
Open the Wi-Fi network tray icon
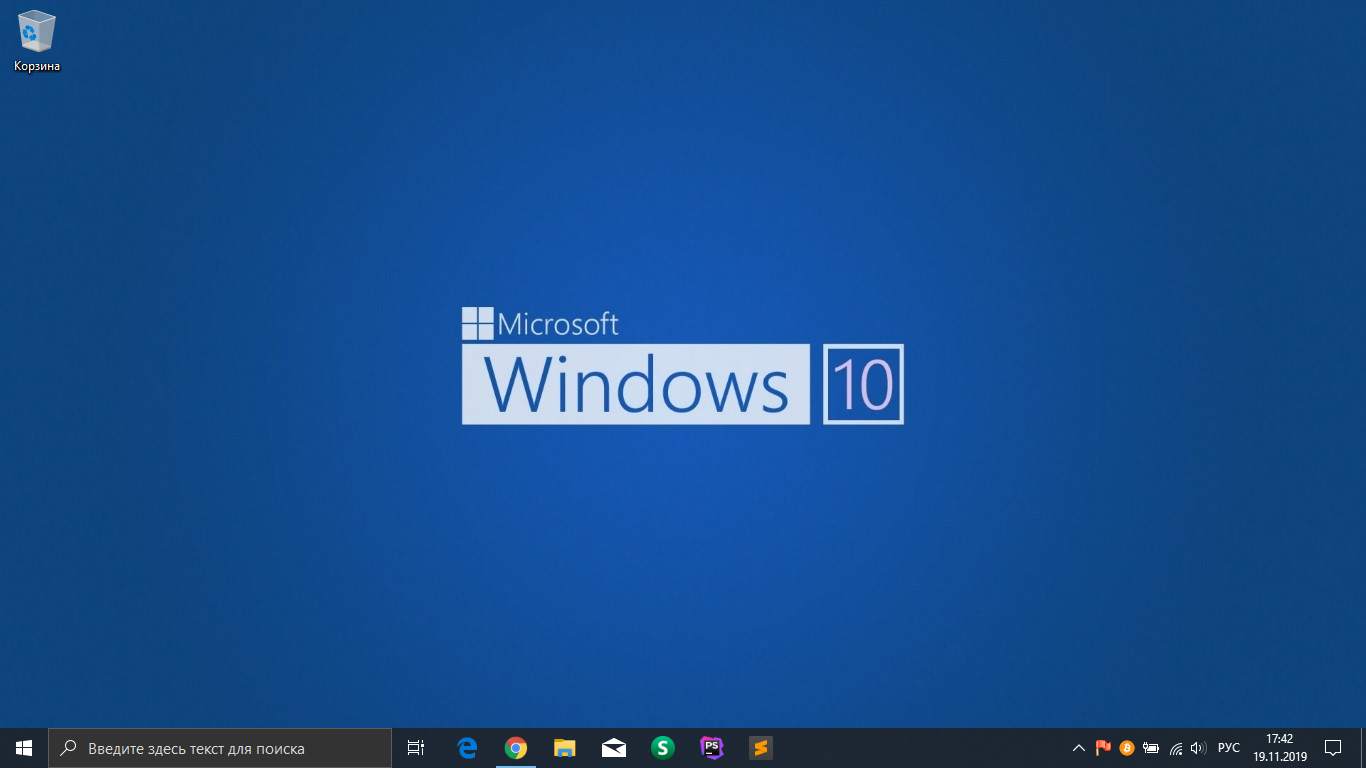(1176, 748)
